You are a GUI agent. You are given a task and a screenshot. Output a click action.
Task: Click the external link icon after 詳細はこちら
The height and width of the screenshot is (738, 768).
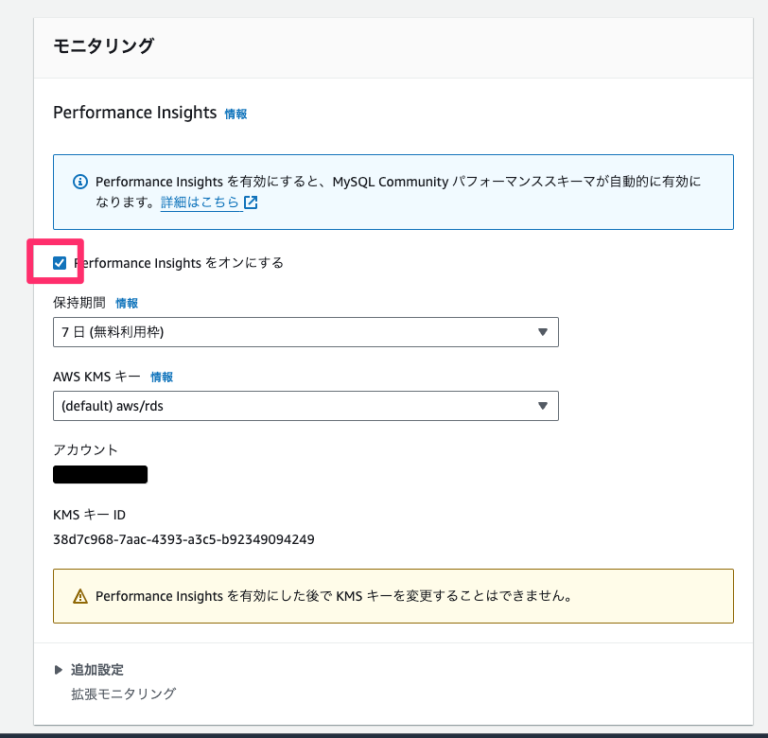tap(251, 202)
